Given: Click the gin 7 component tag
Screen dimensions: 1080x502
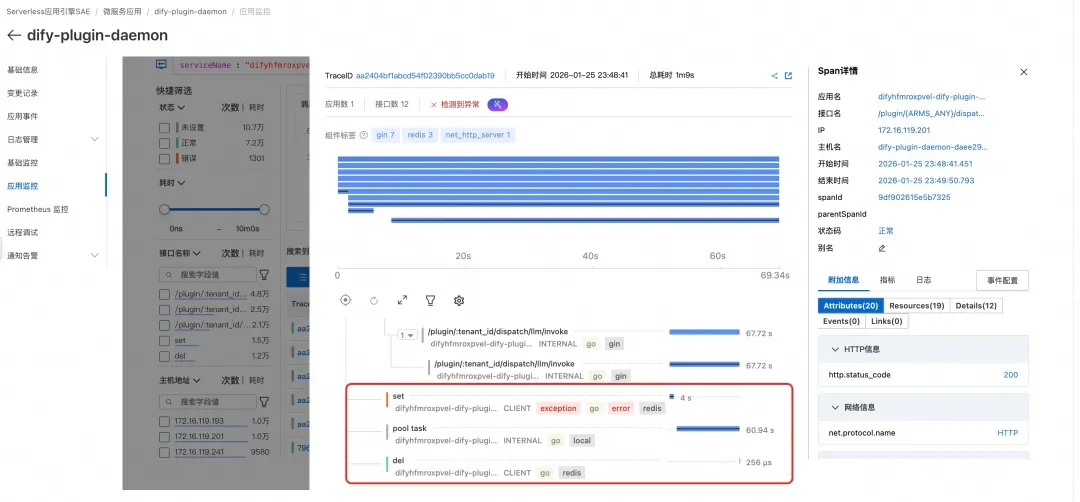Looking at the screenshot, I should [386, 135].
